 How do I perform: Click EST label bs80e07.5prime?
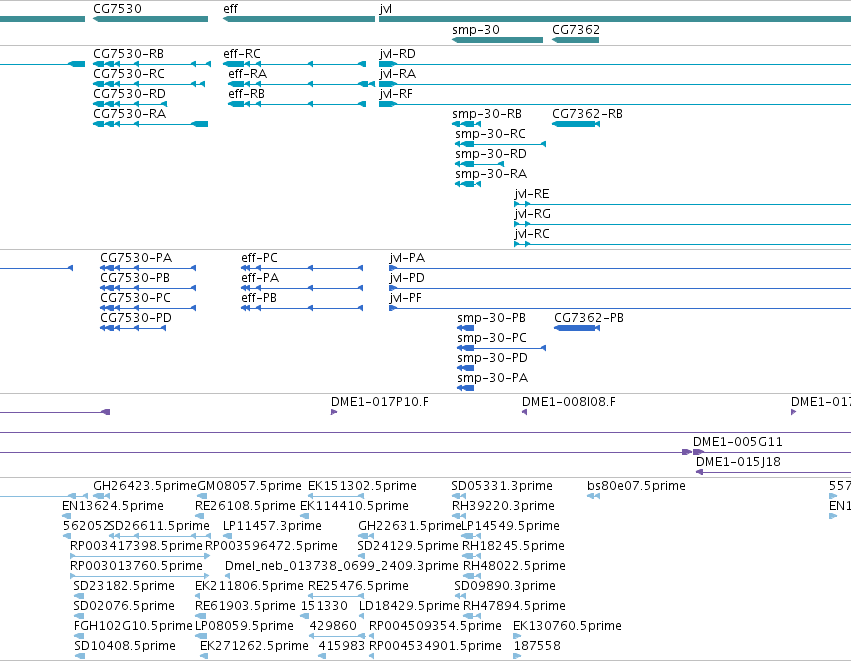click(x=636, y=486)
